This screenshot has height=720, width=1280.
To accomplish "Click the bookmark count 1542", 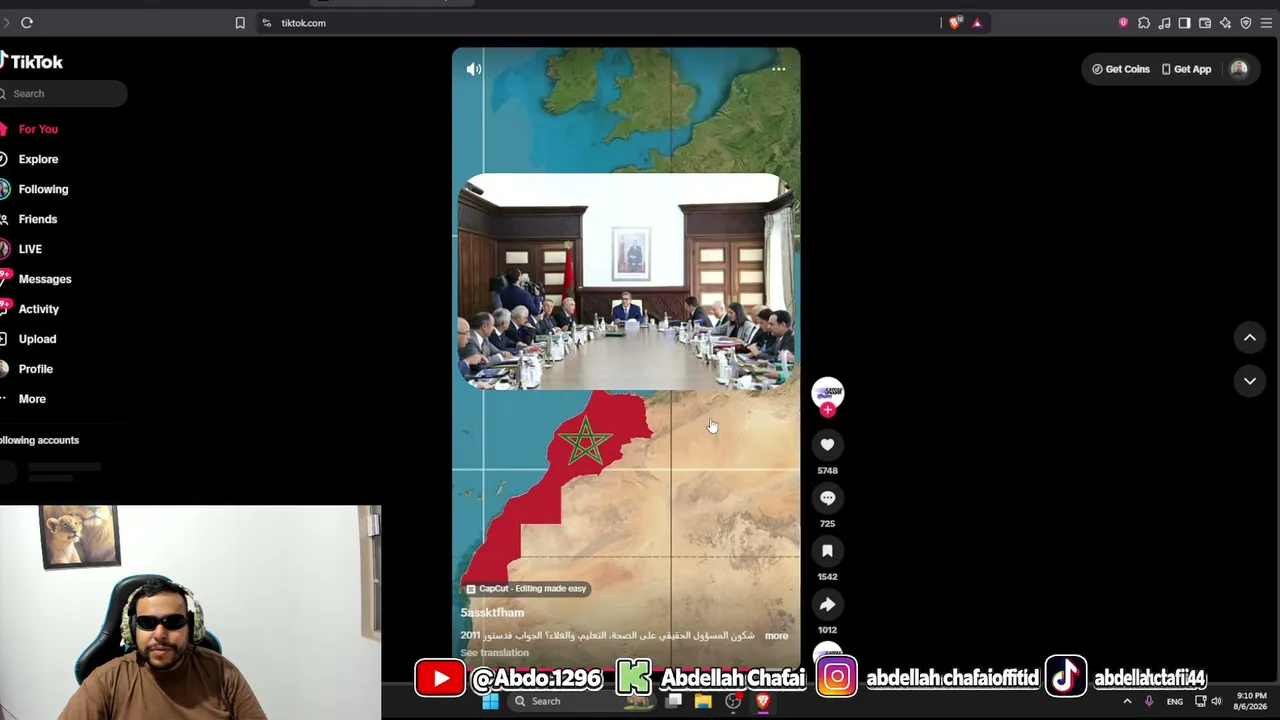I will (827, 576).
